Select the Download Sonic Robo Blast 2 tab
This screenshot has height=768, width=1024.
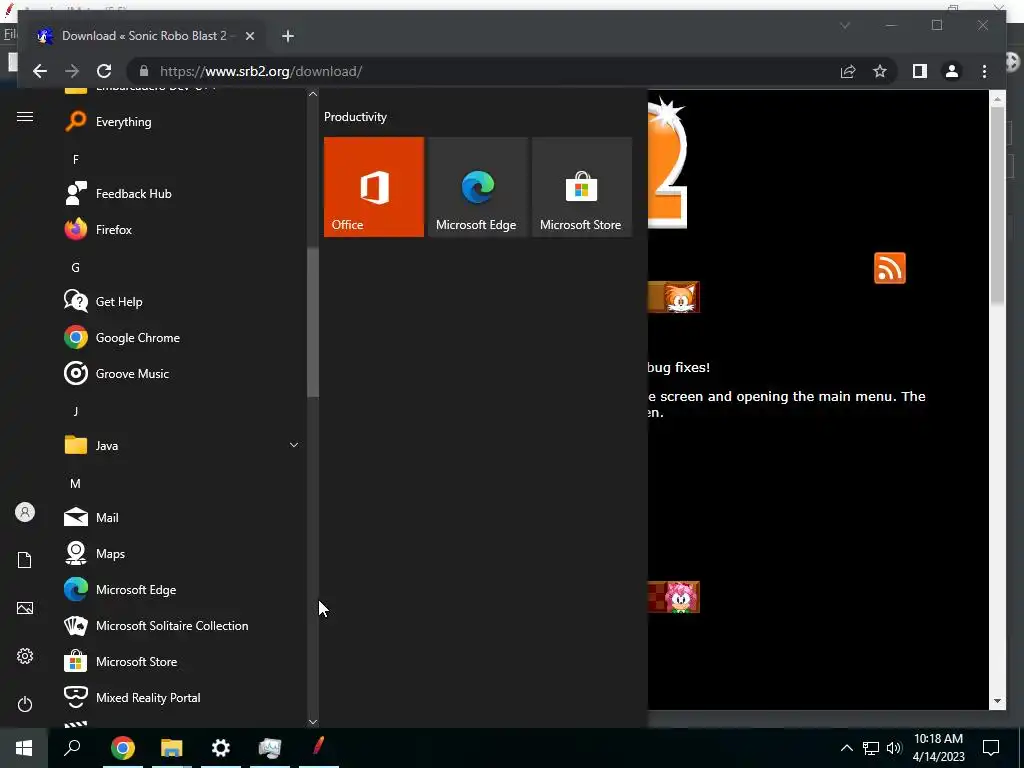(x=144, y=36)
